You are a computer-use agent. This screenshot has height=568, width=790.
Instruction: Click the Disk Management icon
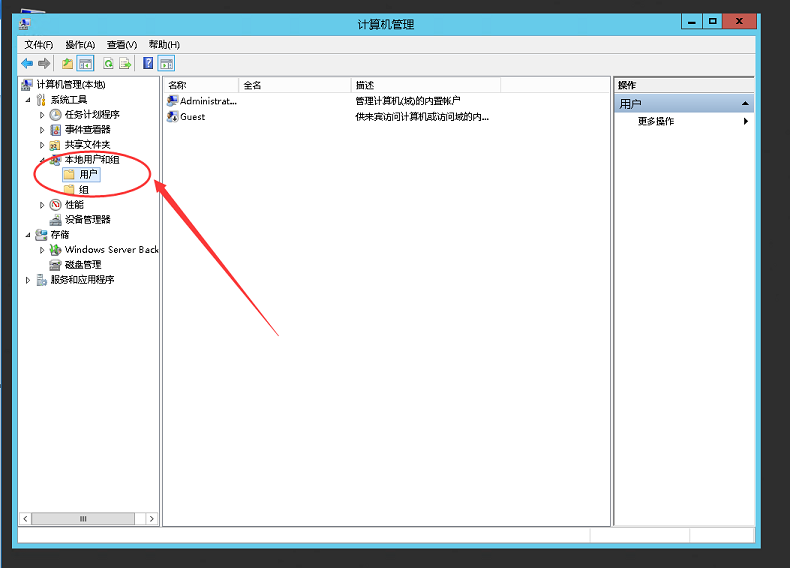55,265
